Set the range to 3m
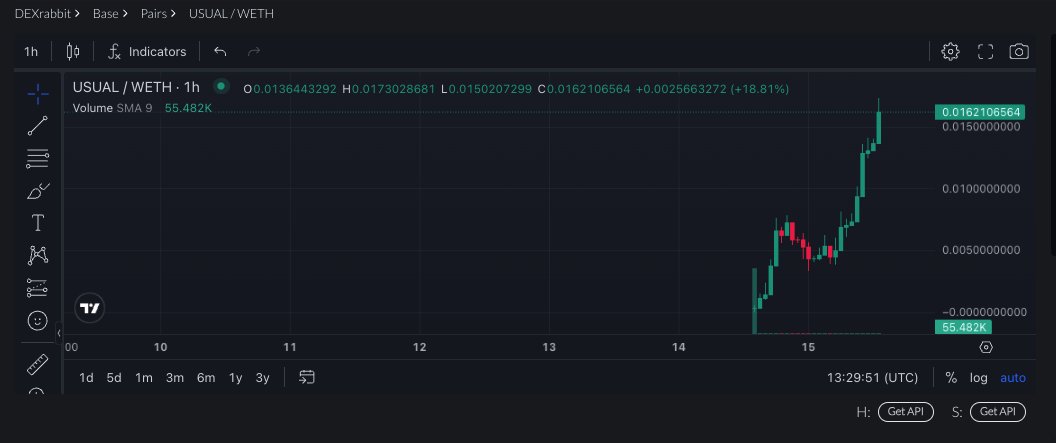 175,378
